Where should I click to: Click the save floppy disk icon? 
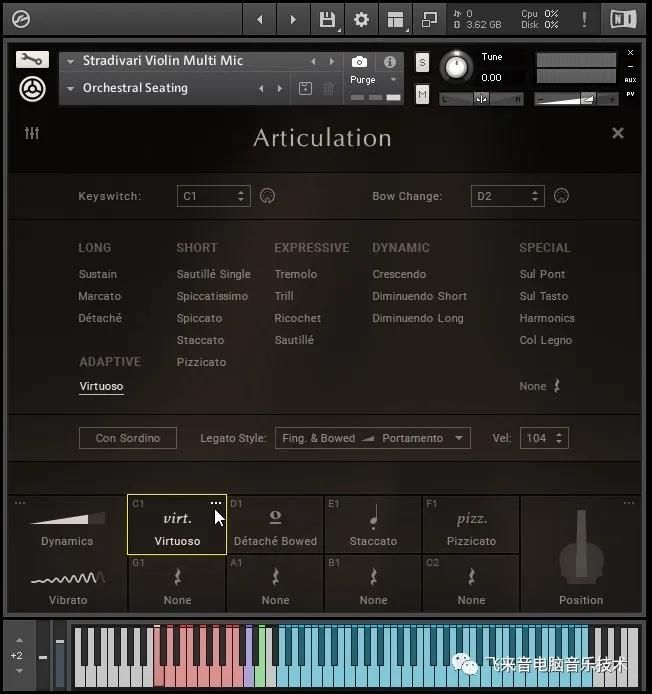pos(327,19)
